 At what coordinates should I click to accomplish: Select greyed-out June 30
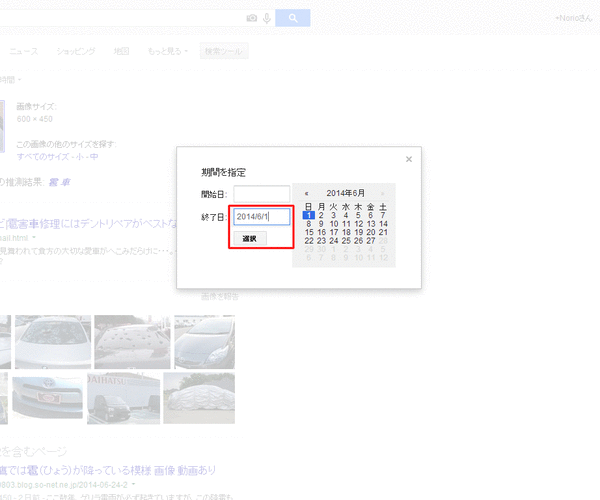tap(321, 249)
